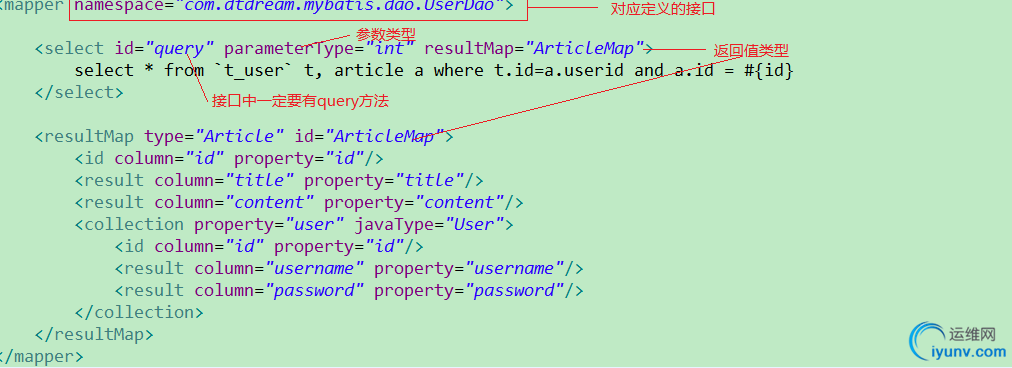The height and width of the screenshot is (368, 1012).
Task: Click the type value "Article" in resultMap
Action: tap(239, 136)
